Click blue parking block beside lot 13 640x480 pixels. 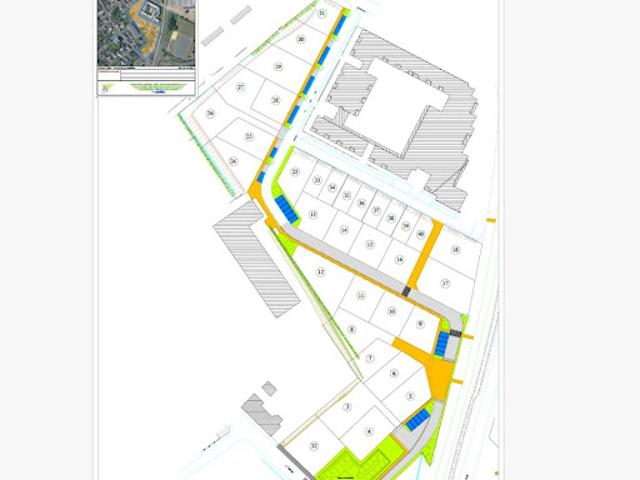(x=287, y=209)
